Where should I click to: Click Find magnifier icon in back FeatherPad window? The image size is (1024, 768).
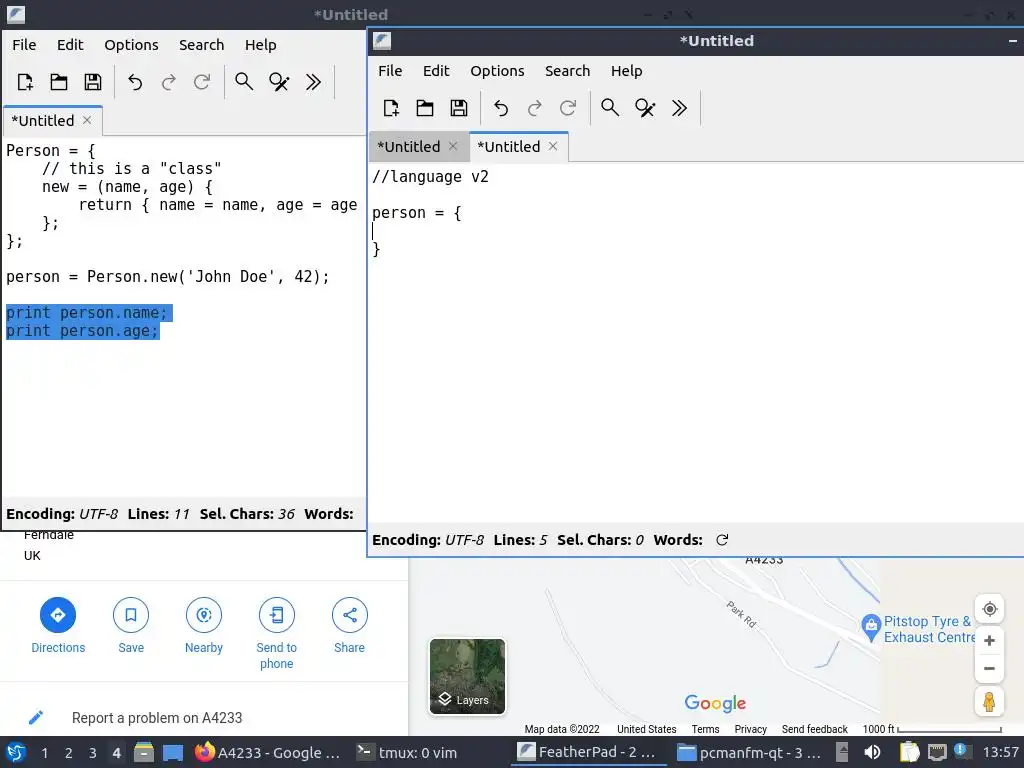pos(244,82)
